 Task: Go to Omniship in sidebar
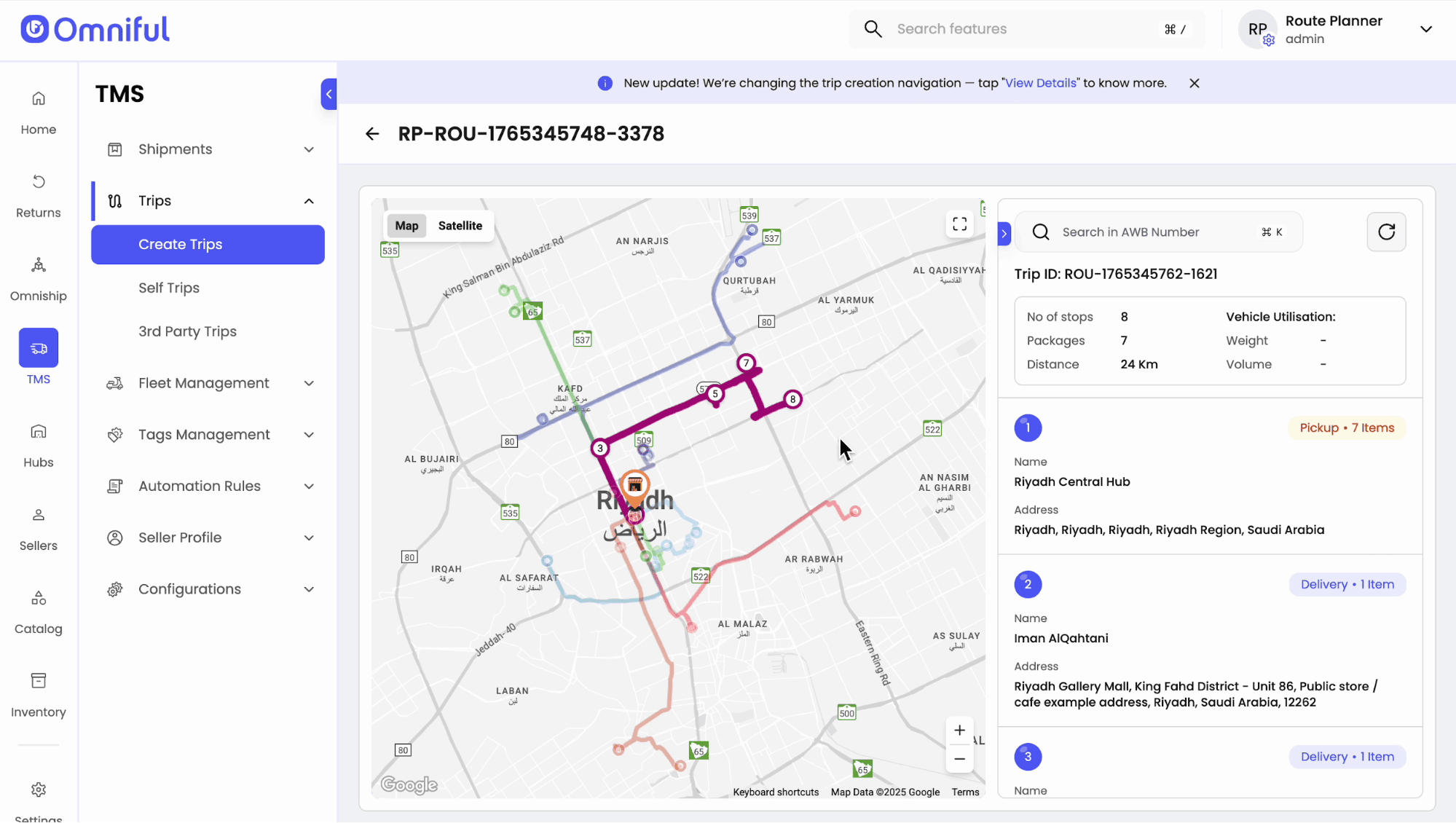(39, 278)
